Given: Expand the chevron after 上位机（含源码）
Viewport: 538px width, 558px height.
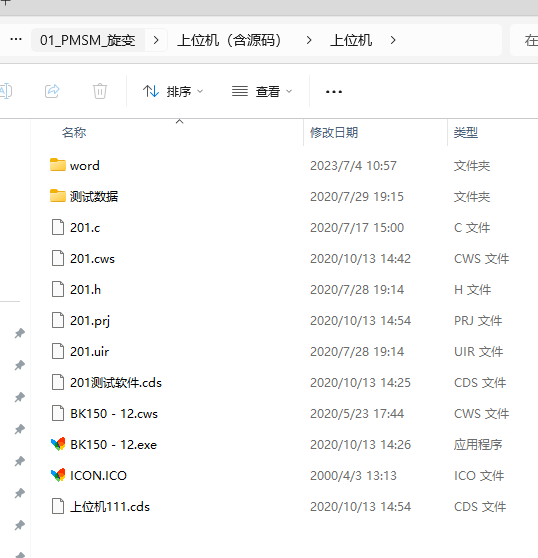Looking at the screenshot, I should coord(309,40).
